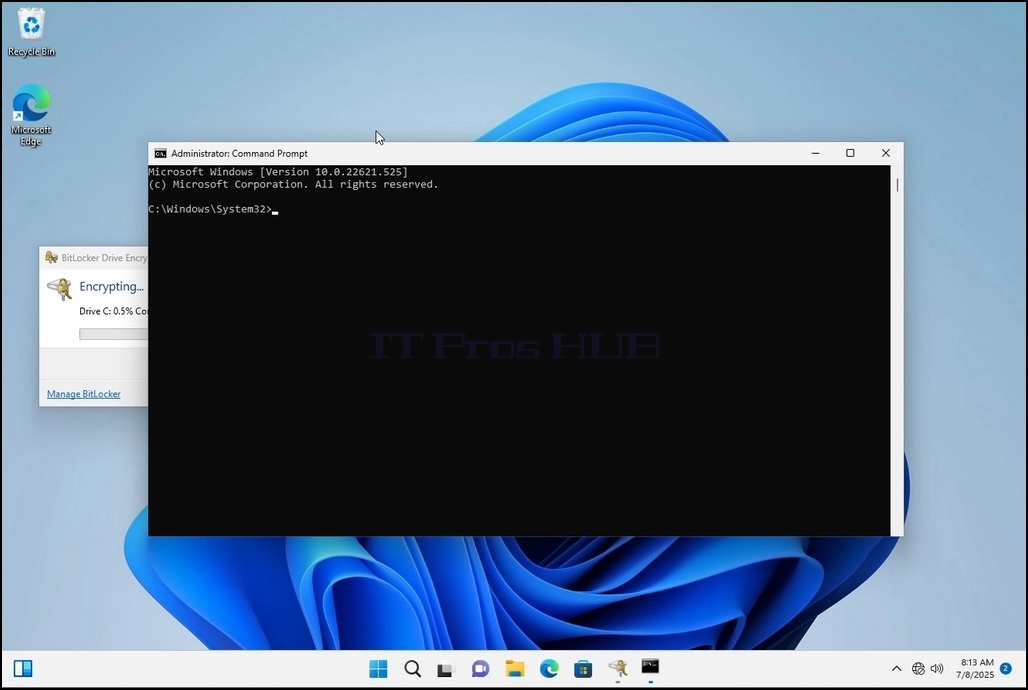This screenshot has width=1028, height=690.
Task: Open Microsoft Store from the taskbar
Action: [x=583, y=669]
